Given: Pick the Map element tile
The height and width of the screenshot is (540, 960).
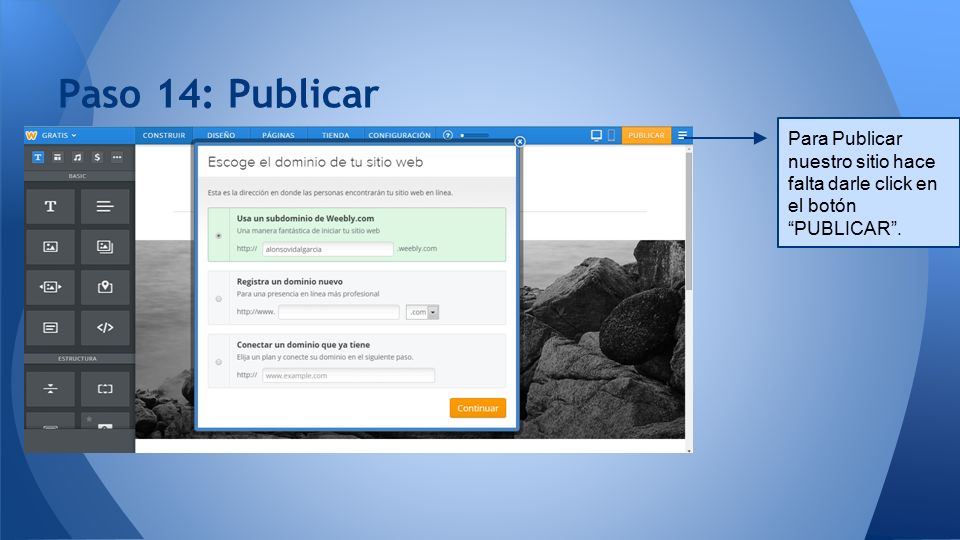Looking at the screenshot, I should coord(105,287).
